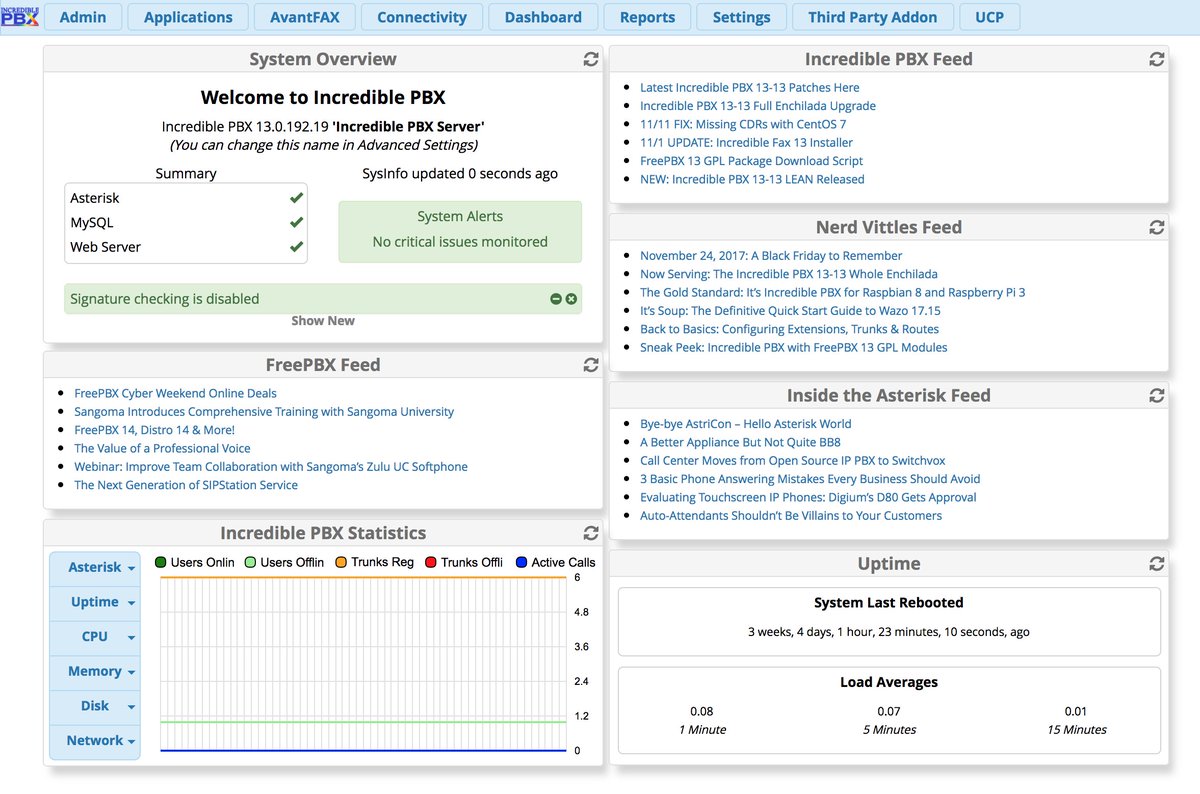This screenshot has height=794, width=1200.
Task: Open Incredible Fax 13 Installer link
Action: point(747,142)
